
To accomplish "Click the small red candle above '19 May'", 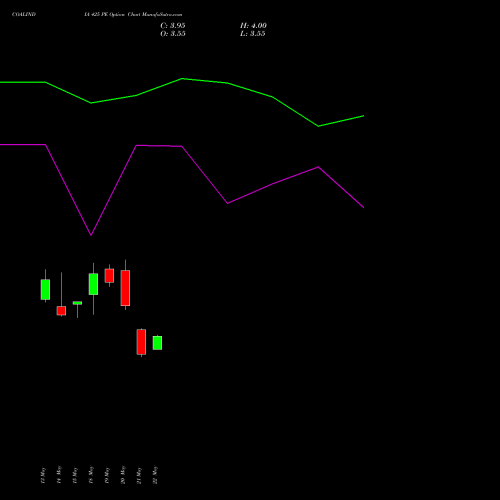I will click(x=109, y=276).
